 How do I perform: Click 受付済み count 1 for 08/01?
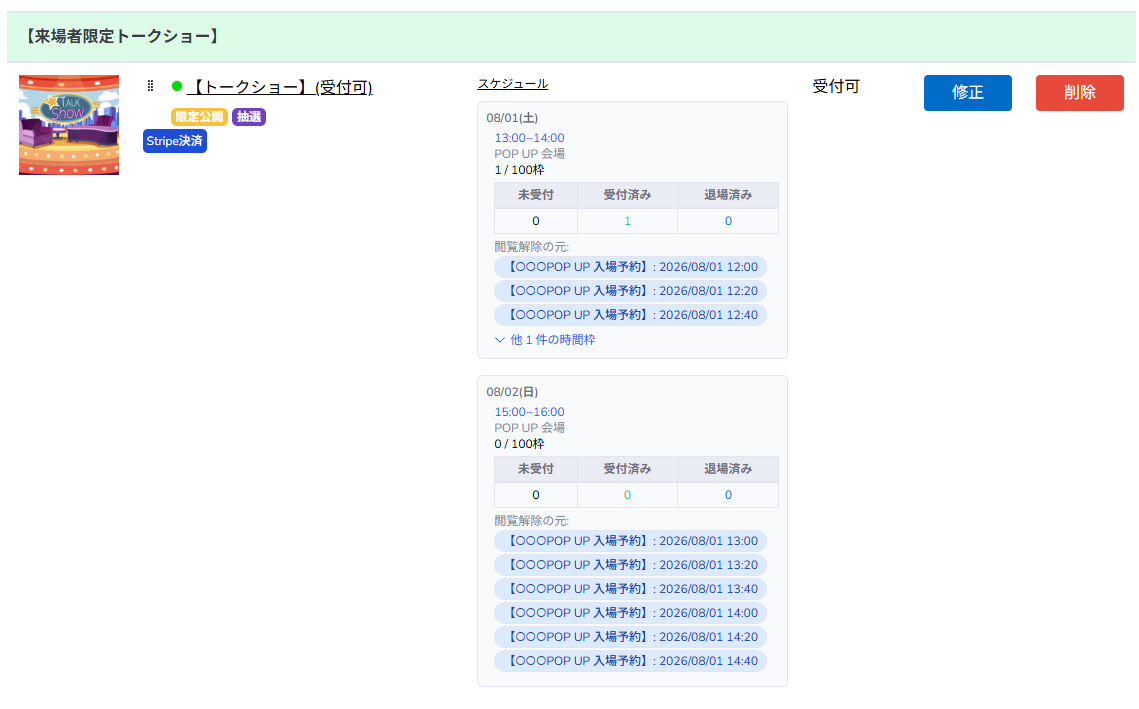pyautogui.click(x=628, y=221)
